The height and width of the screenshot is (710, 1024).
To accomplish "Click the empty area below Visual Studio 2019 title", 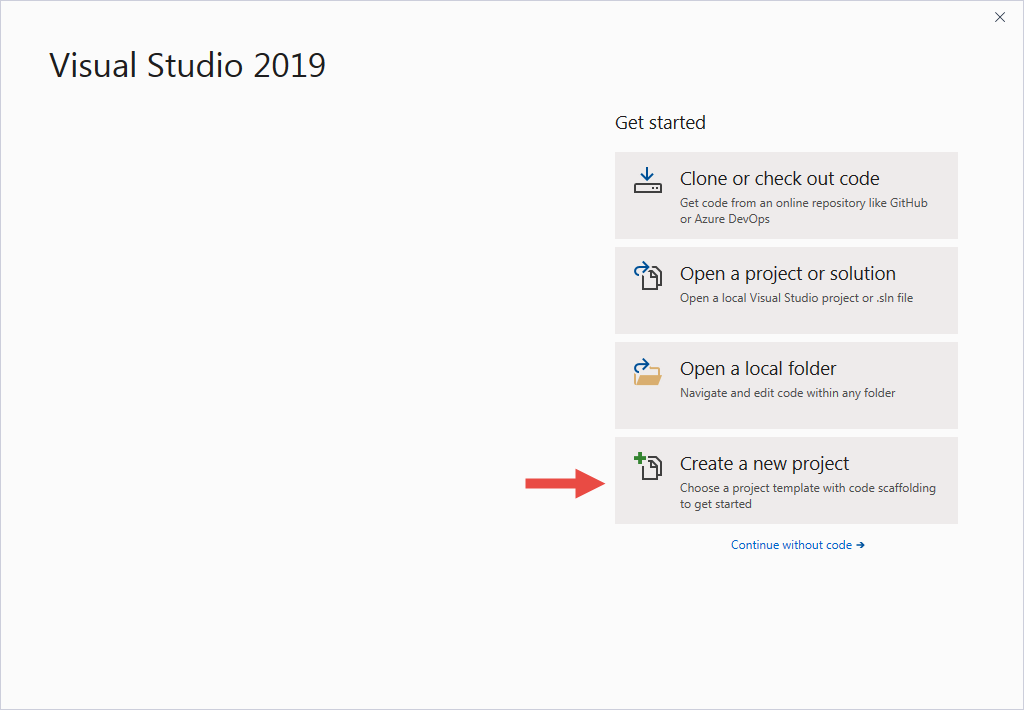I will (300, 350).
